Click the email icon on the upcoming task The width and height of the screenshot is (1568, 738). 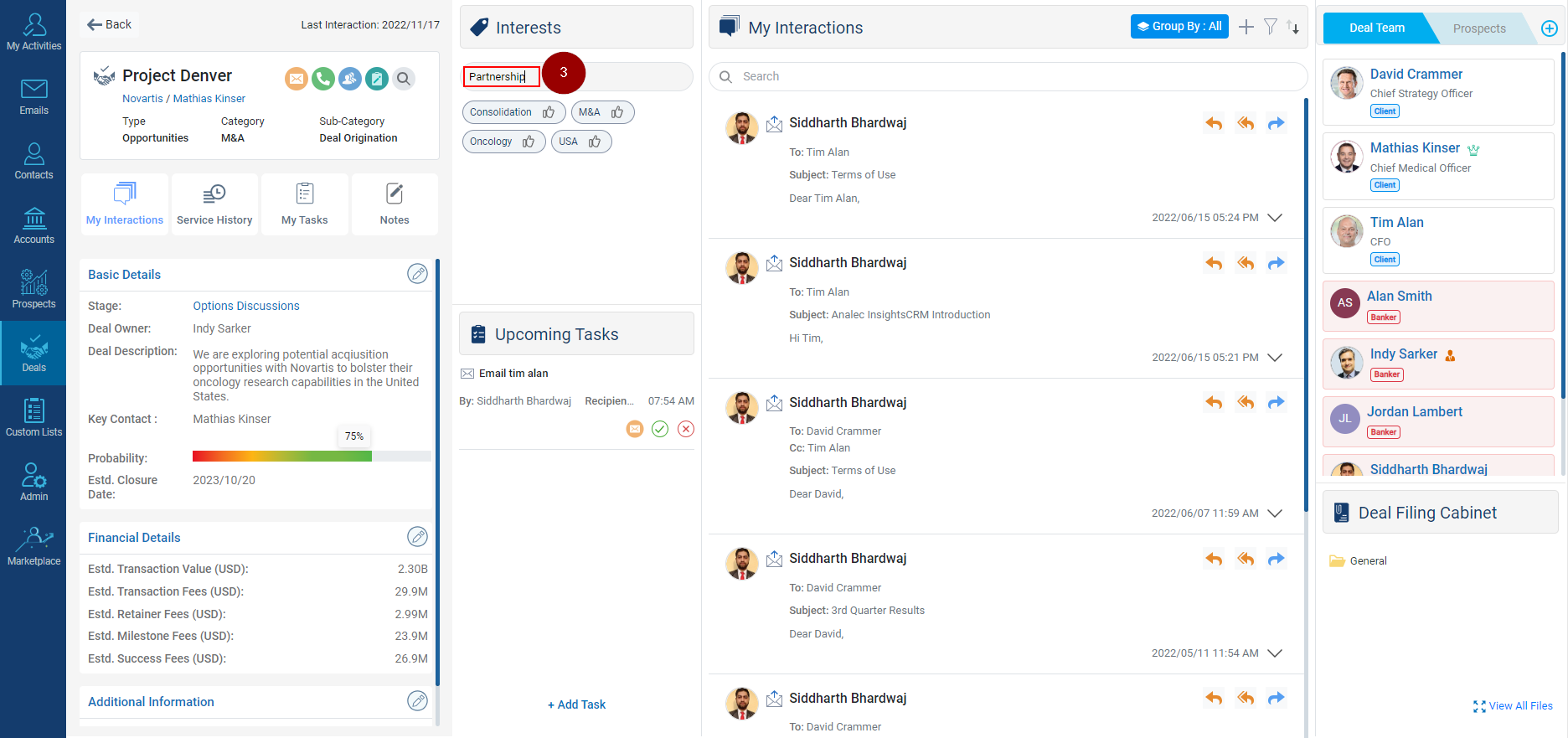[635, 429]
